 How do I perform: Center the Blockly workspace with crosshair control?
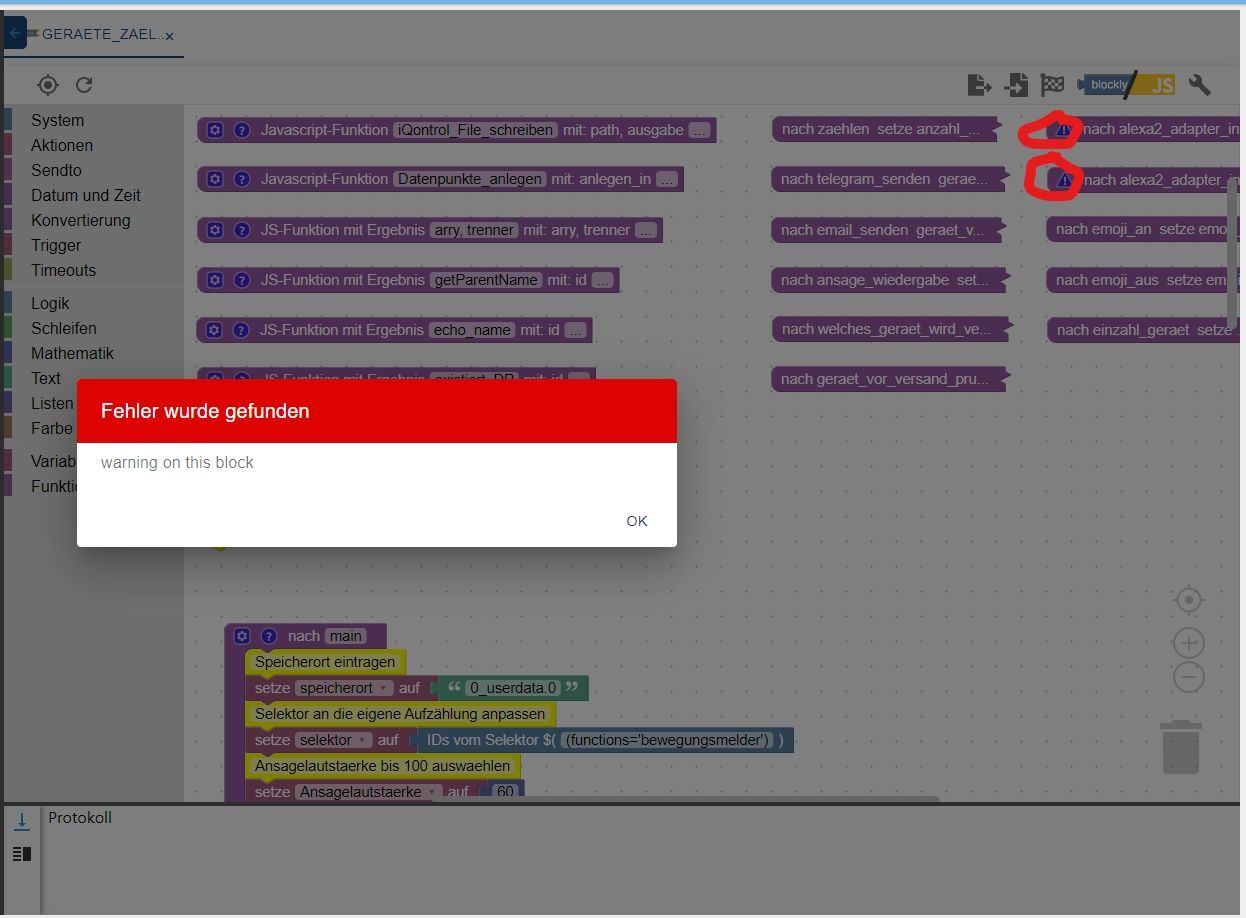pyautogui.click(x=1188, y=600)
